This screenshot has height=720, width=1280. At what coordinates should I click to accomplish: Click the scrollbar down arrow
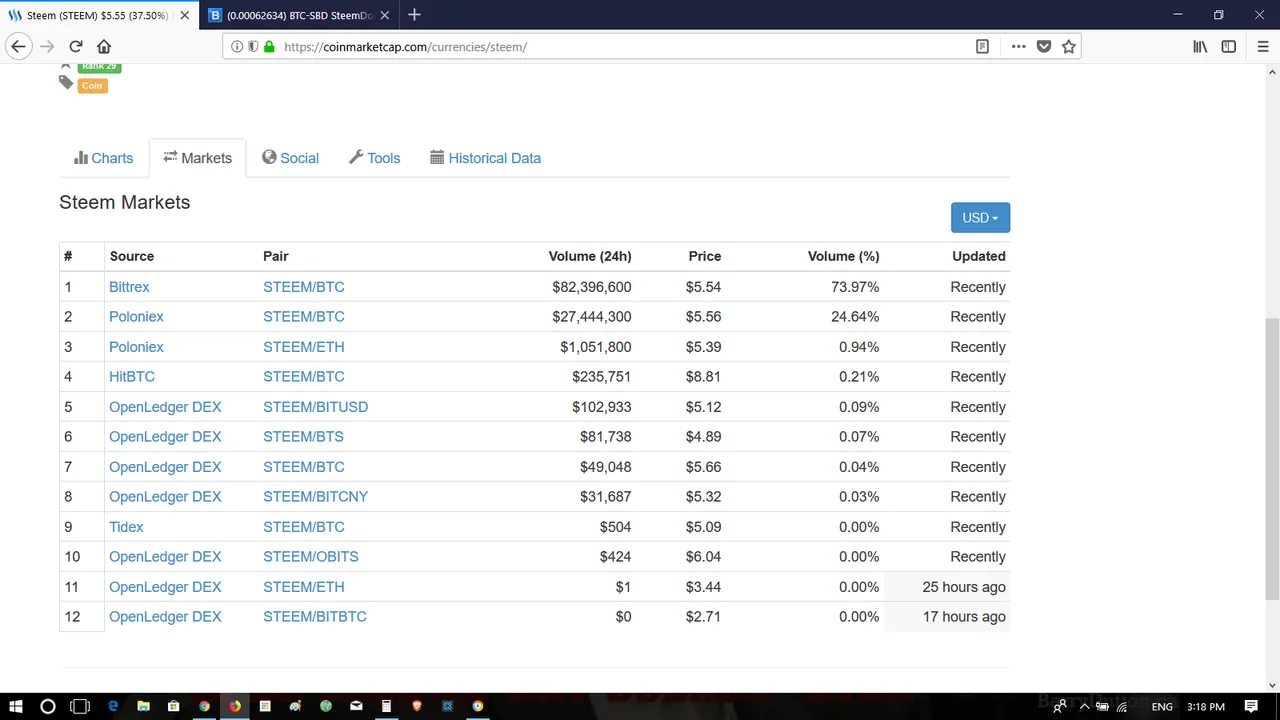coord(1272,684)
